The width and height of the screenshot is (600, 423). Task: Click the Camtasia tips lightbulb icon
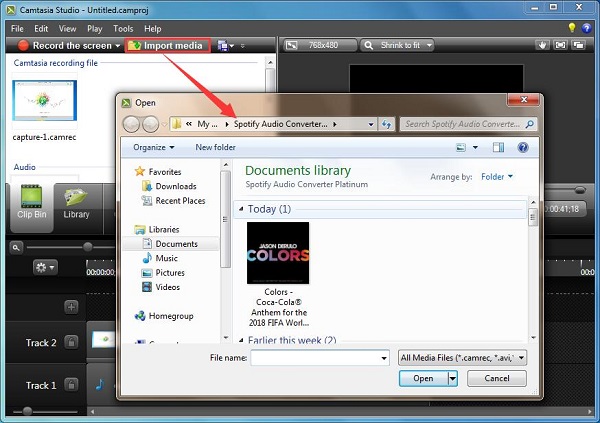(572, 28)
